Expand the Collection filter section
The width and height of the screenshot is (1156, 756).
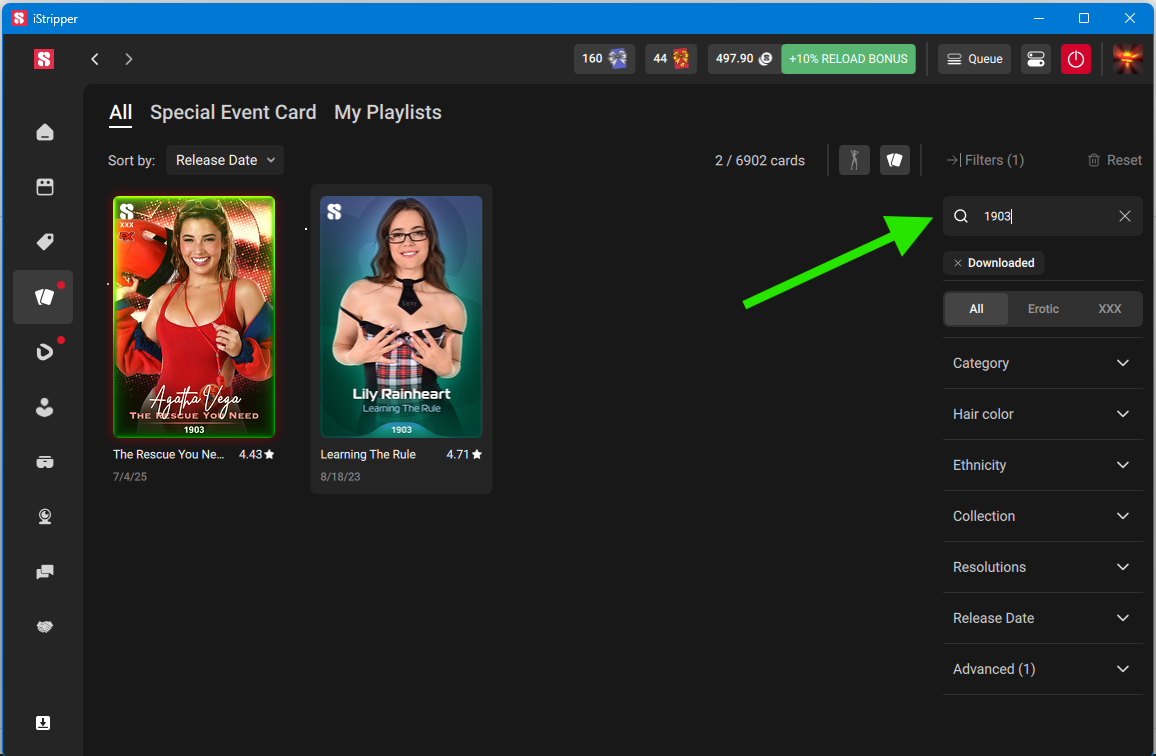click(x=1042, y=516)
